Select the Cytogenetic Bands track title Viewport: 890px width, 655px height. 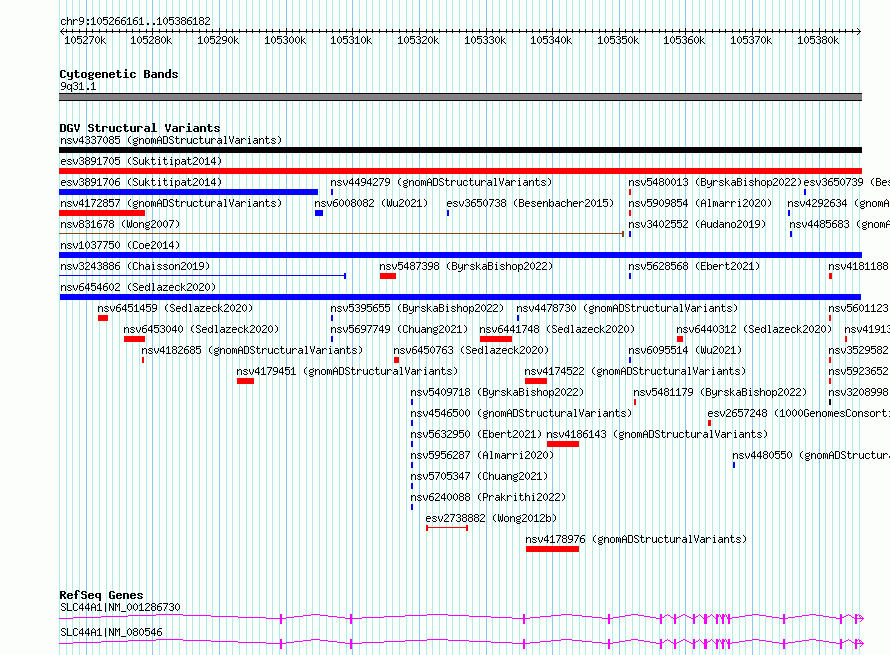[x=119, y=74]
